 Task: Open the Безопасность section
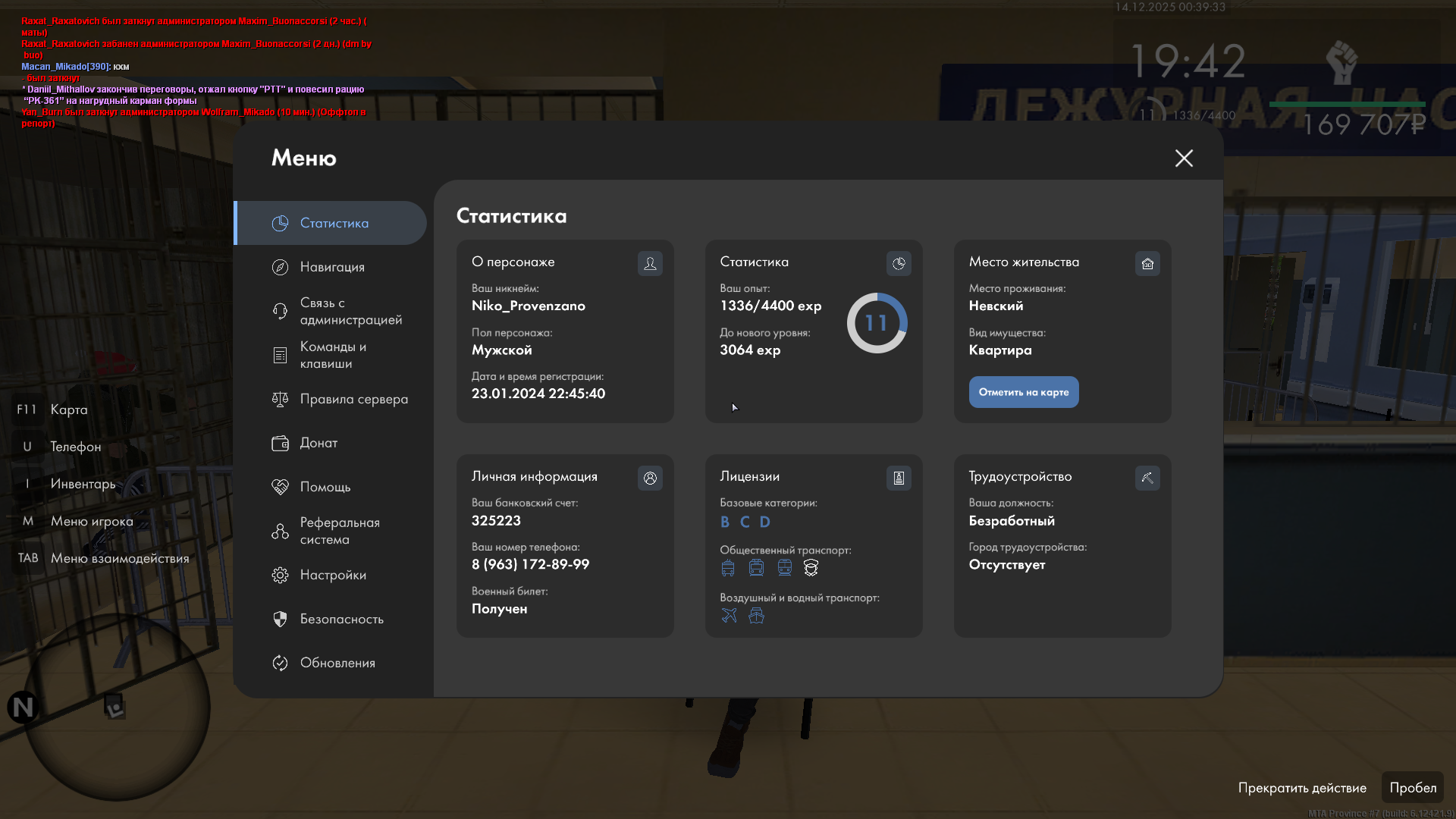click(341, 619)
